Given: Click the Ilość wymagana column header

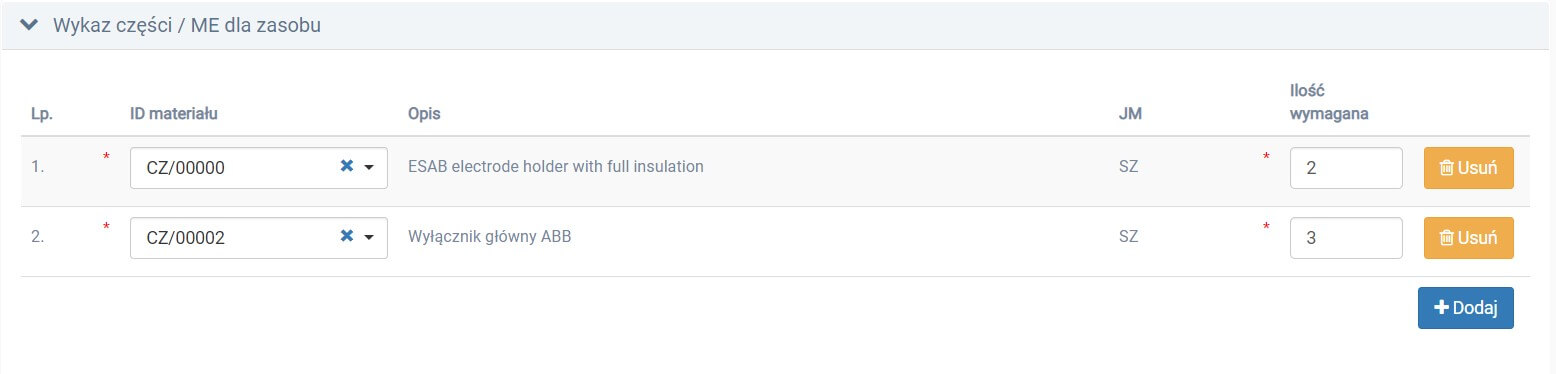Looking at the screenshot, I should 1329,101.
